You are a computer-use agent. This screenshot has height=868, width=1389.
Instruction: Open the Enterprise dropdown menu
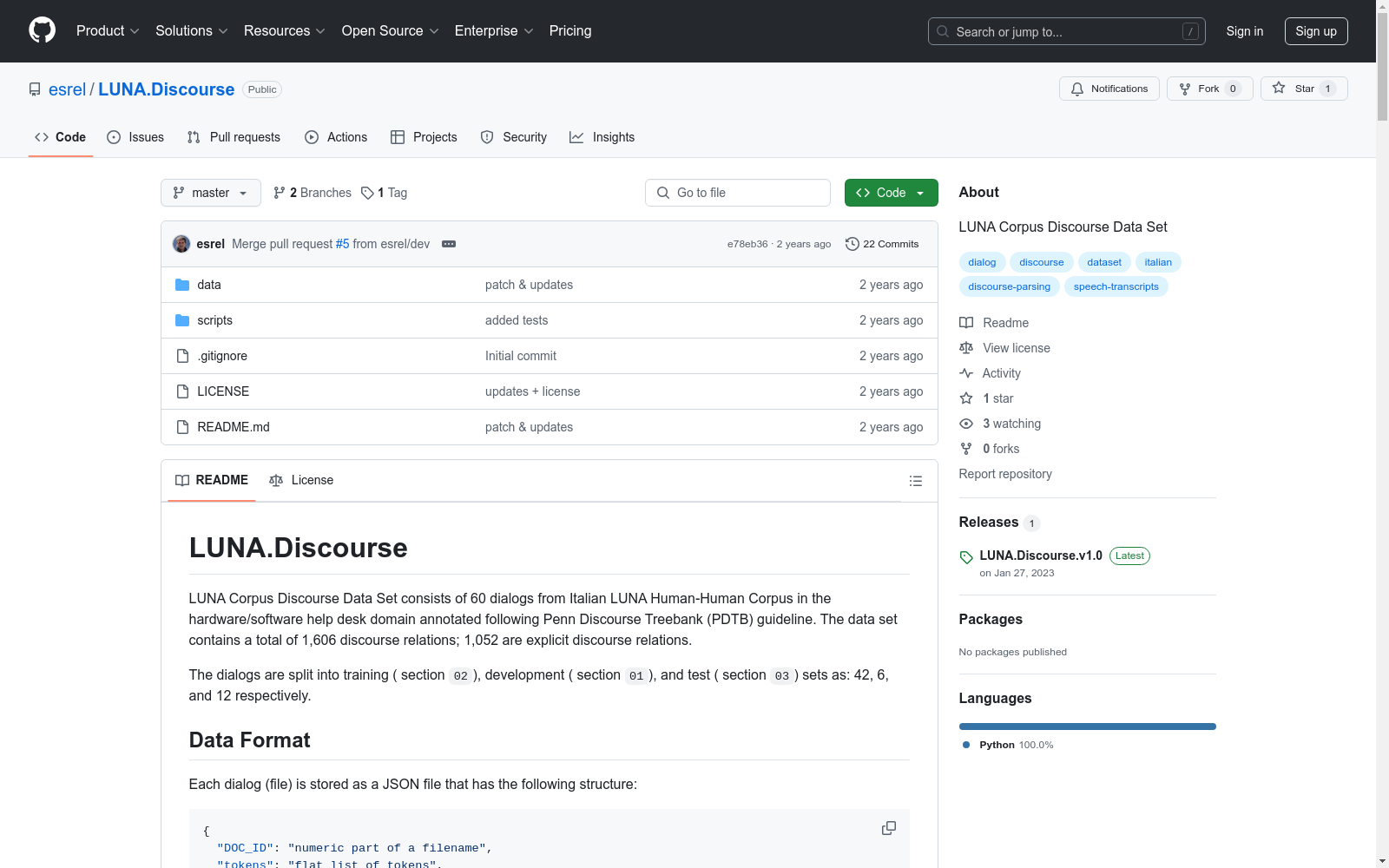pyautogui.click(x=494, y=30)
